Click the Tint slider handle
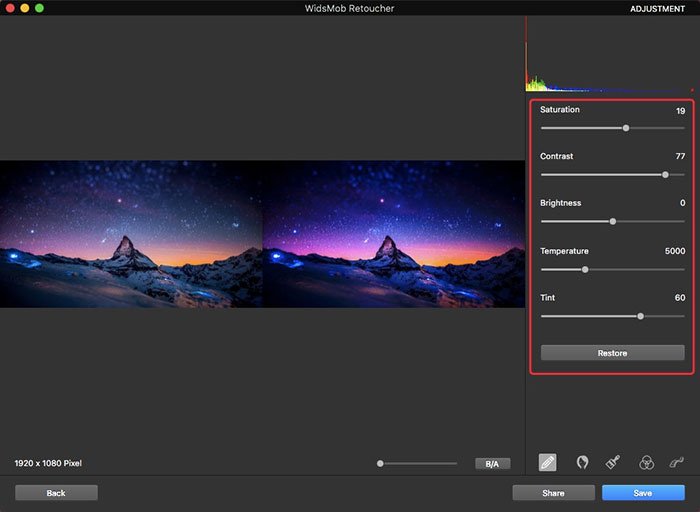 pos(641,316)
